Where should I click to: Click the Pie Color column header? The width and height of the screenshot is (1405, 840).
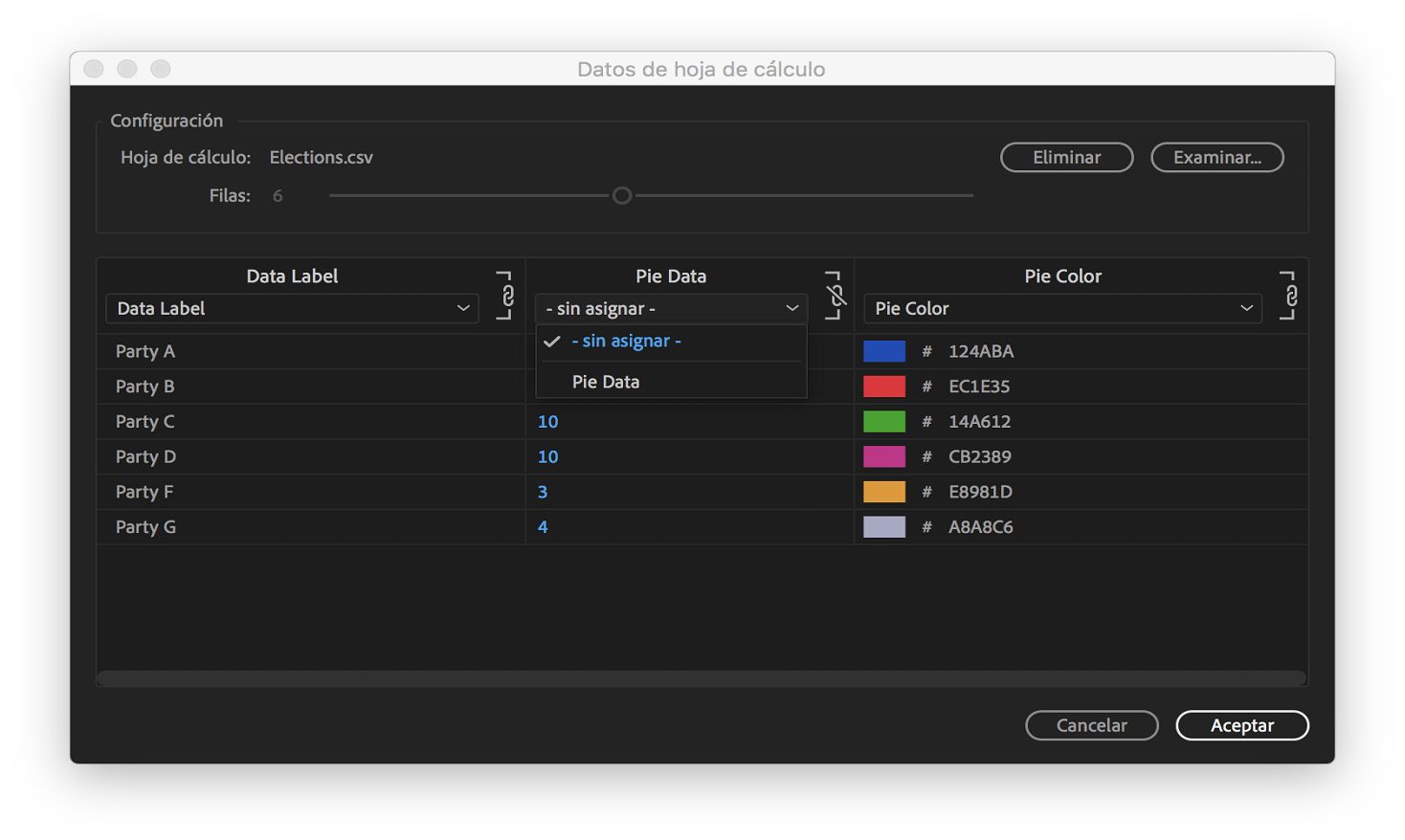point(1062,276)
